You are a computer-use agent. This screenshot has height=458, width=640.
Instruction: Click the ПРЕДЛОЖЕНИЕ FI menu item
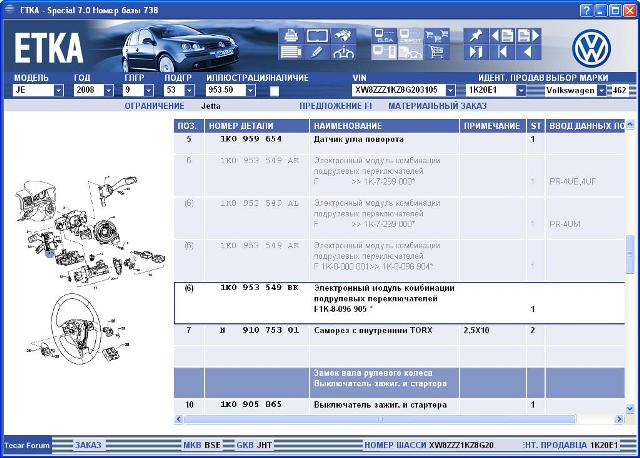tap(336, 106)
